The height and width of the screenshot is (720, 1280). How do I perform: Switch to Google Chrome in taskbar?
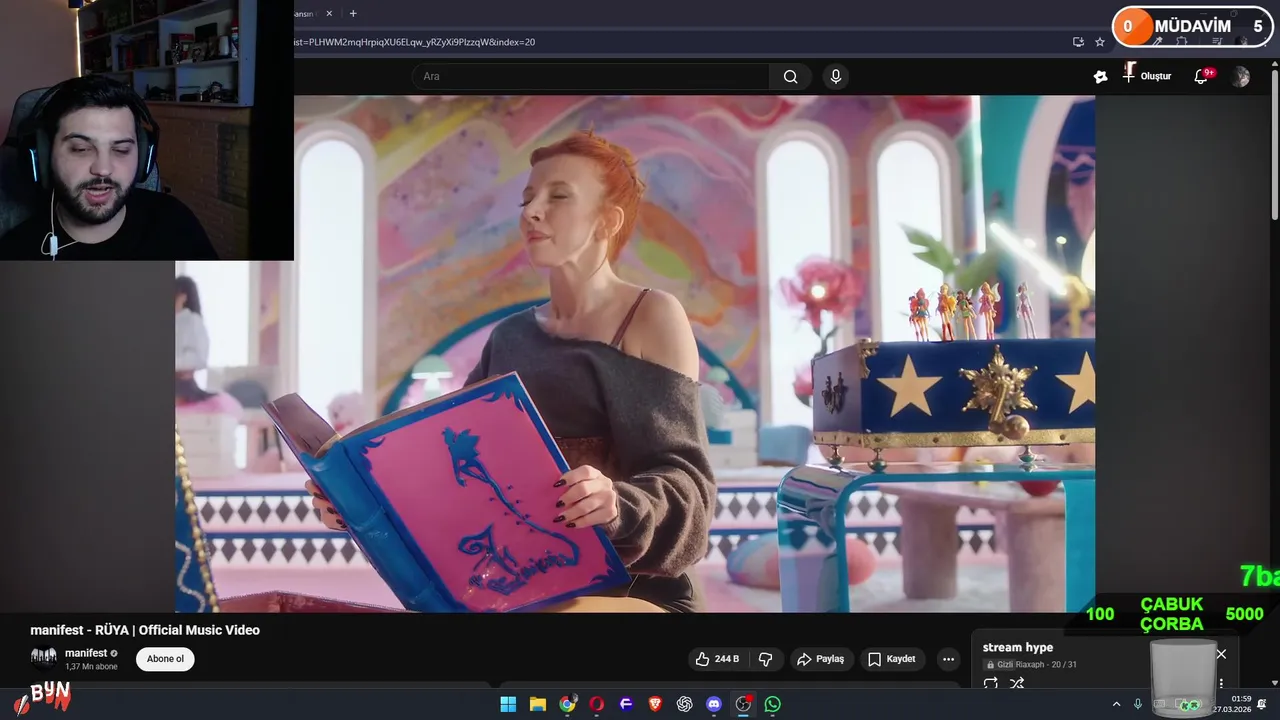pos(567,704)
